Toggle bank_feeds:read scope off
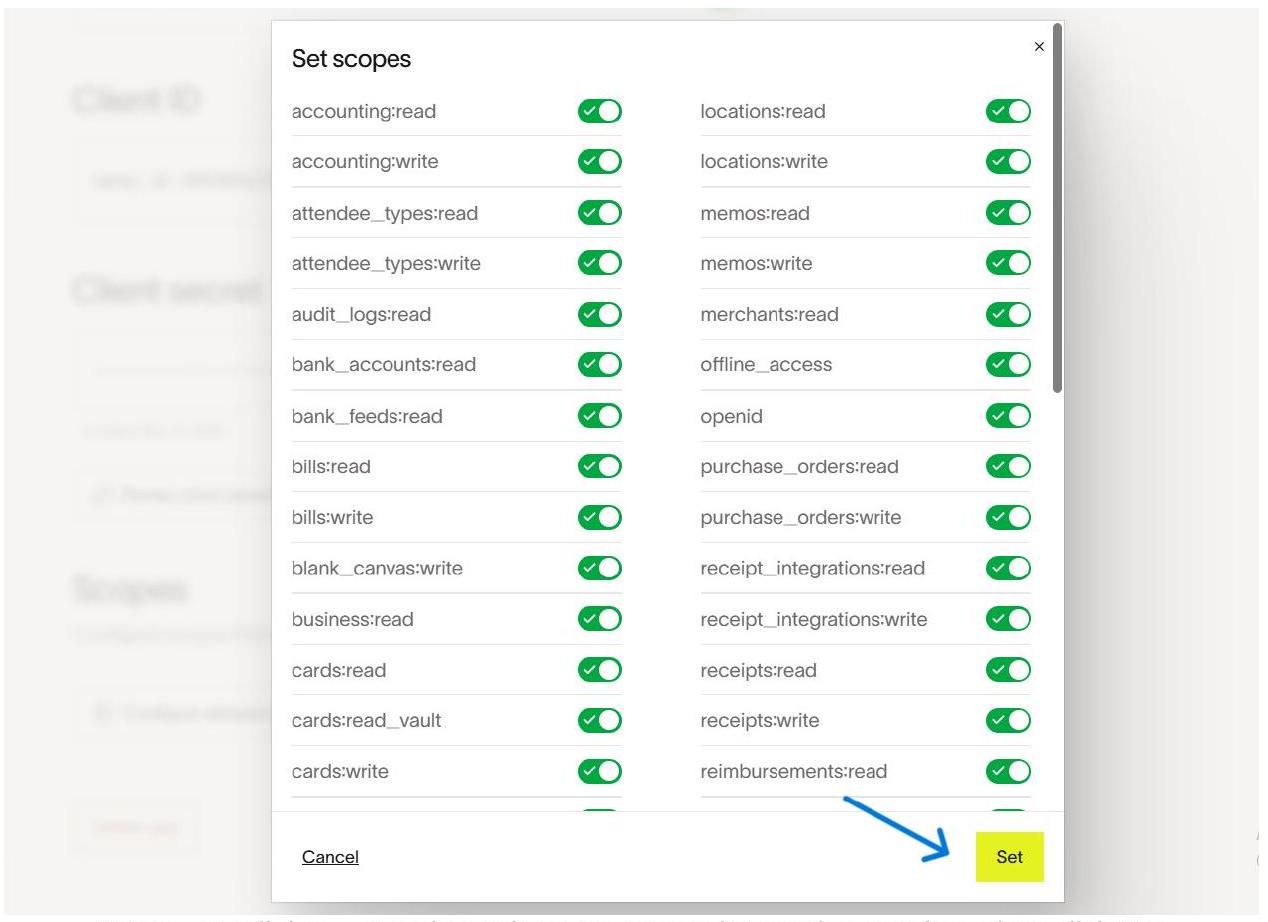The height and width of the screenshot is (922, 1268). click(x=600, y=415)
